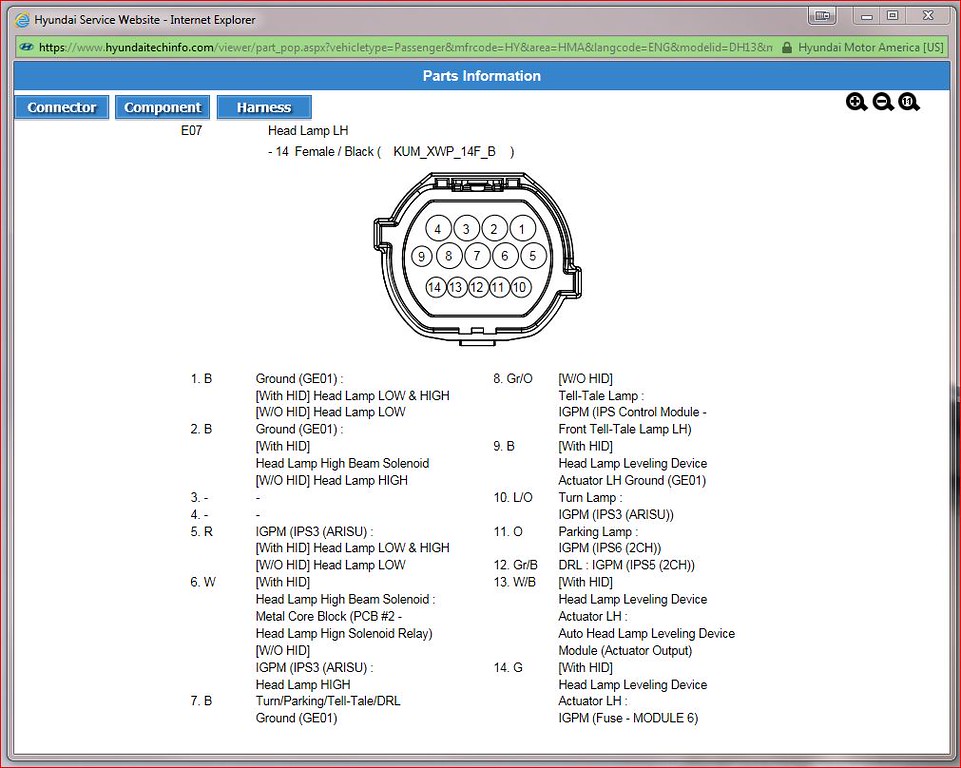Select pin 13 in the connector diagram
This screenshot has height=768, width=961.
(455, 287)
